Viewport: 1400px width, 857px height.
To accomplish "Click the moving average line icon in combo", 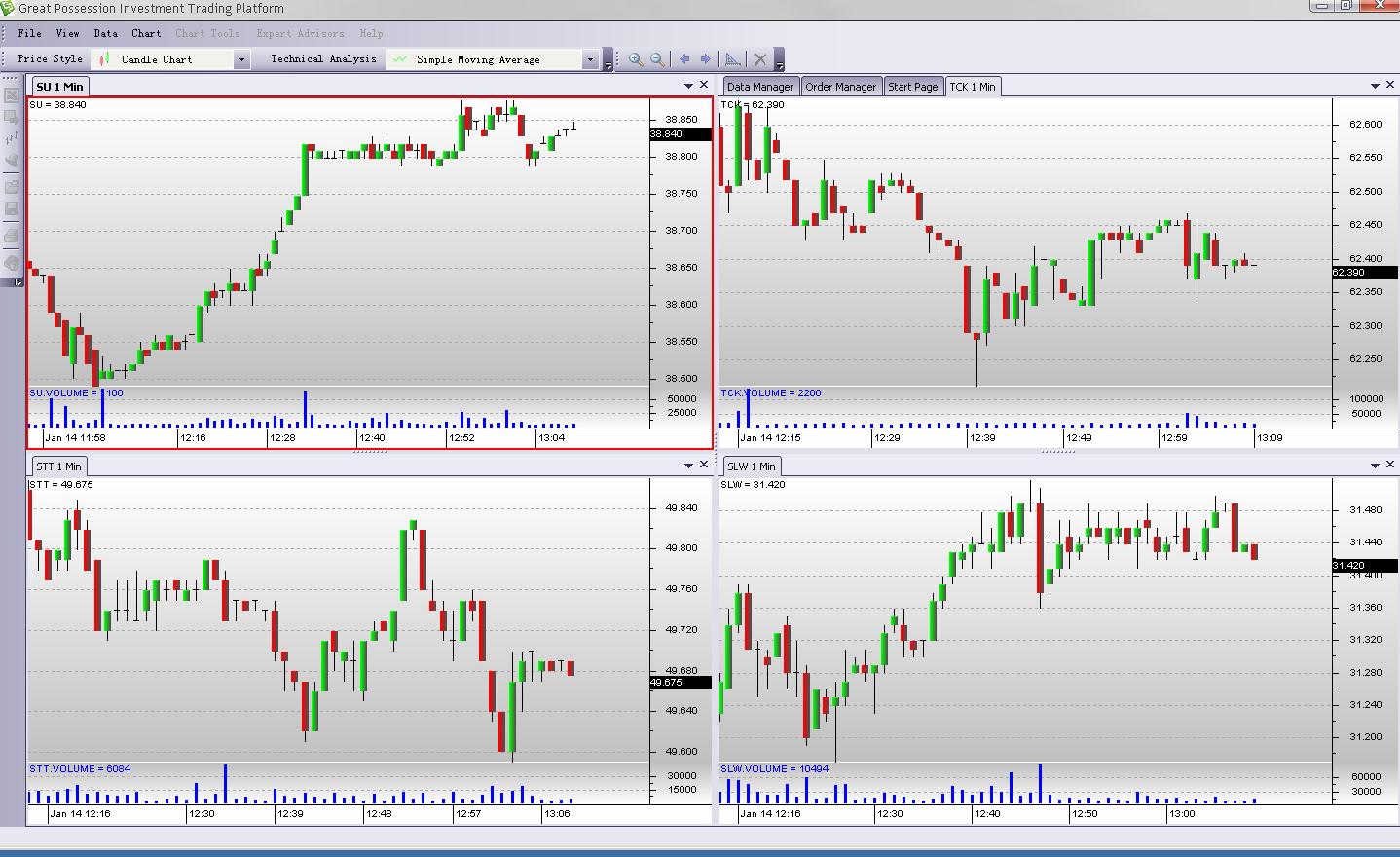I will (x=400, y=60).
